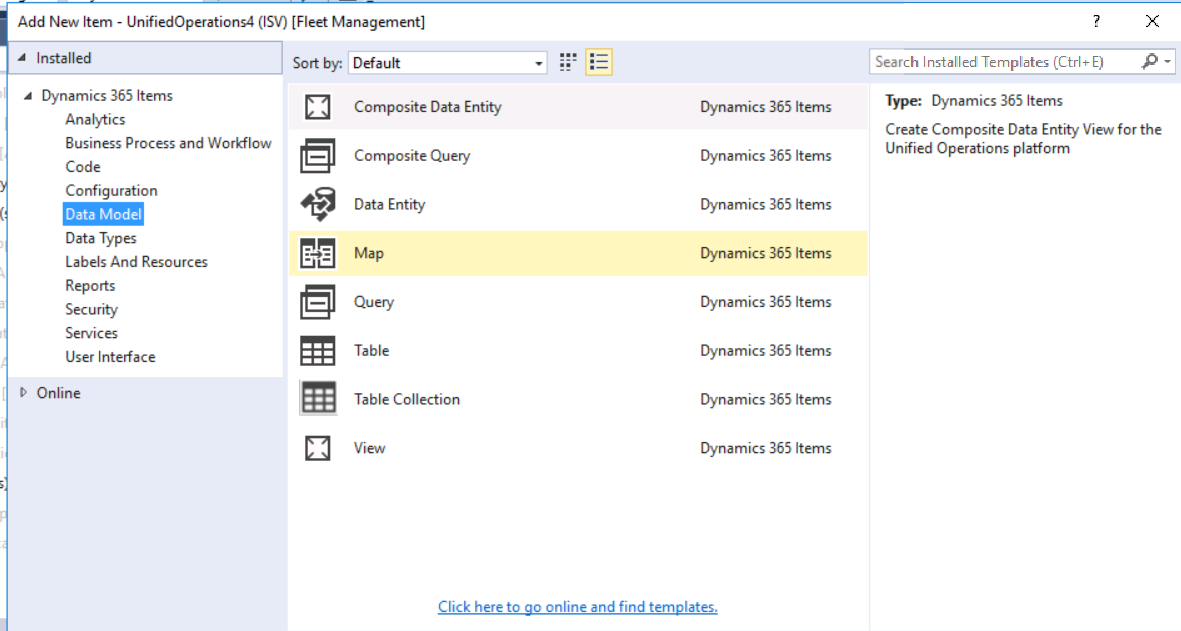Select the Table template icon
This screenshot has width=1181, height=631.
click(317, 351)
